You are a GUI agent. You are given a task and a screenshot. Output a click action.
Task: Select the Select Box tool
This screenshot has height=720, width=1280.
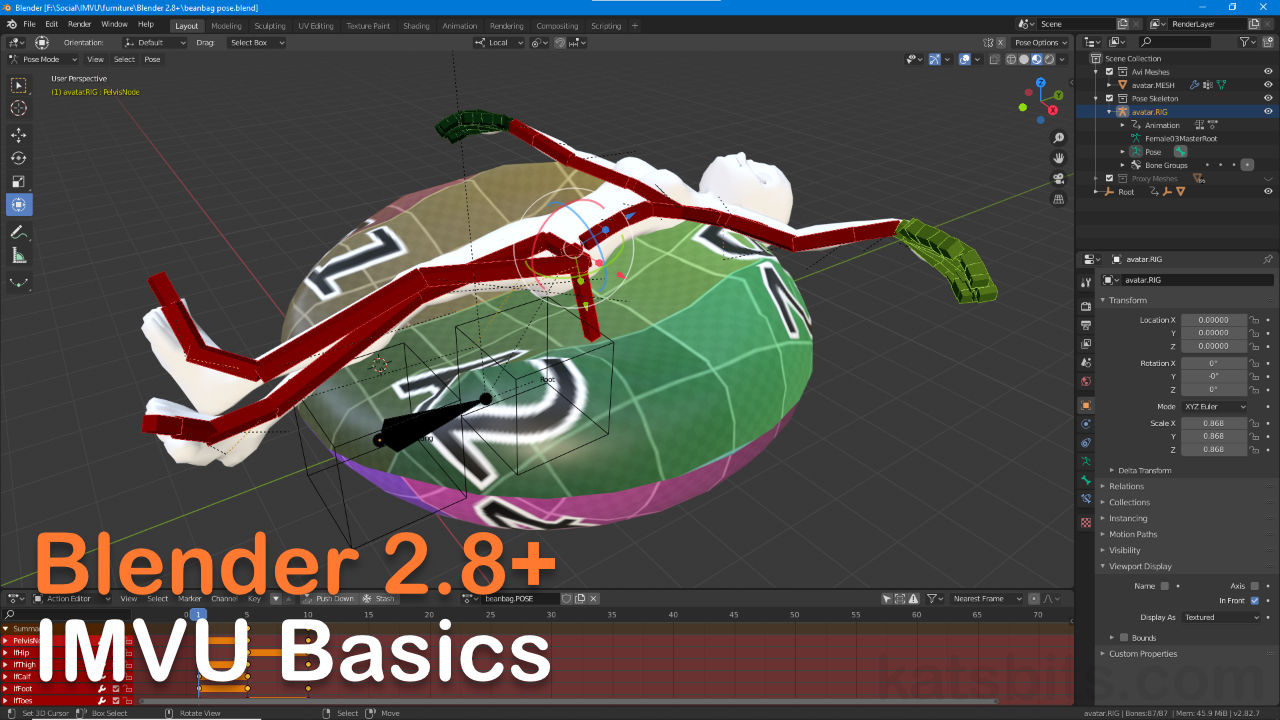click(x=19, y=85)
